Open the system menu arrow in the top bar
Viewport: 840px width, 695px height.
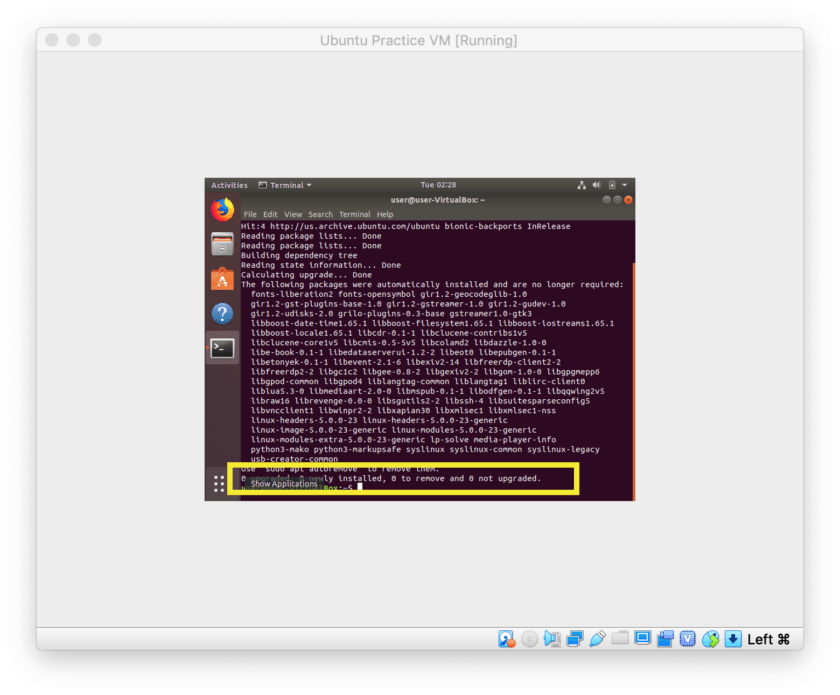625,185
